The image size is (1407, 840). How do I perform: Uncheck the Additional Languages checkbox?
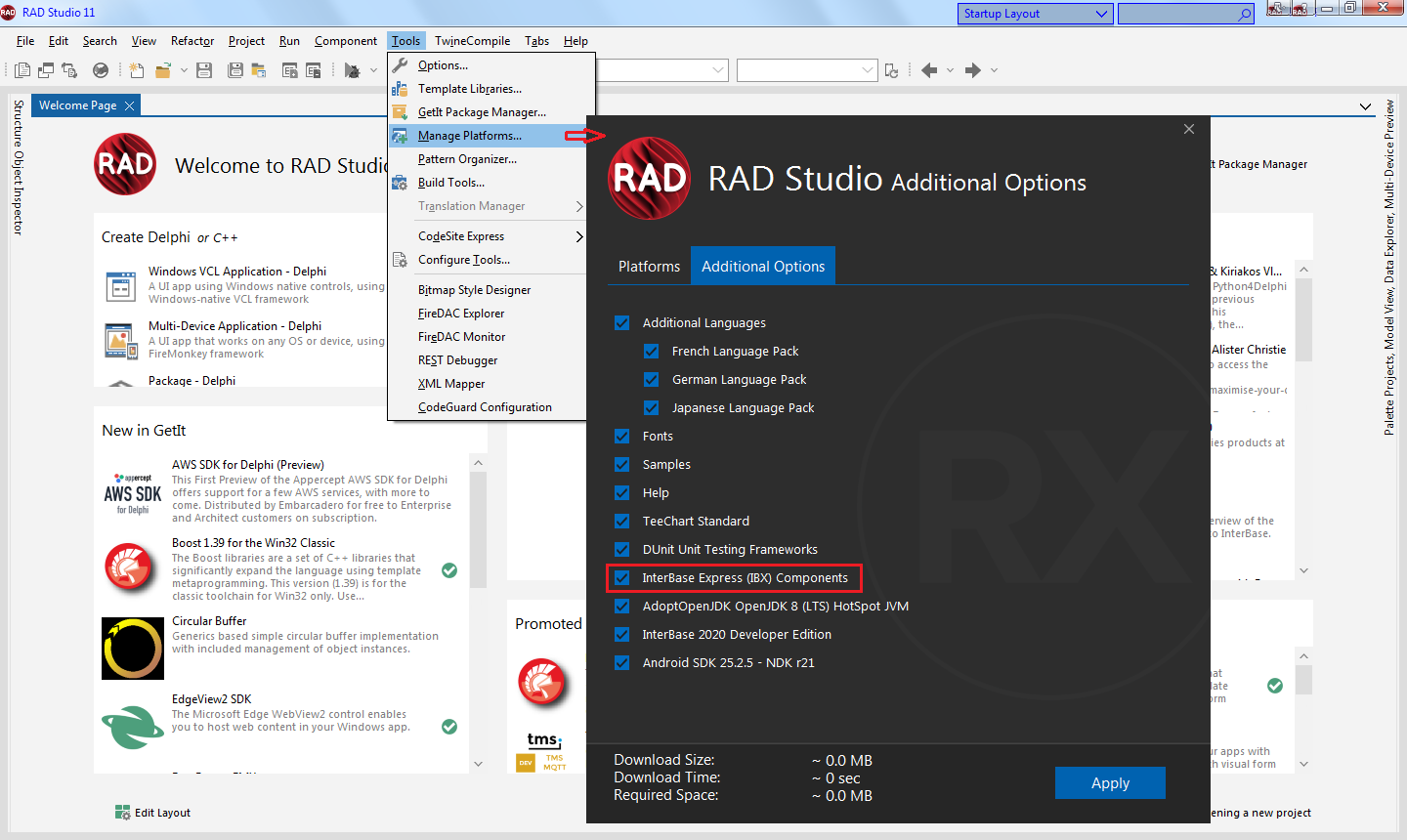click(621, 322)
